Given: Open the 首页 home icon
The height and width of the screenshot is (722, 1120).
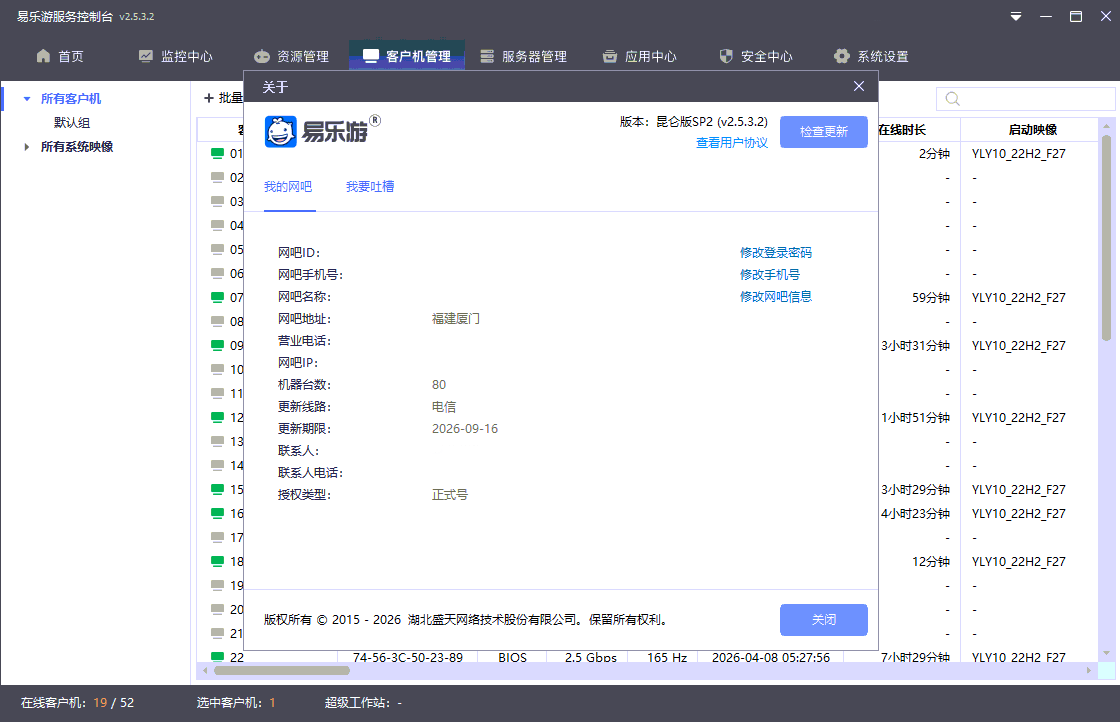Looking at the screenshot, I should click(42, 56).
